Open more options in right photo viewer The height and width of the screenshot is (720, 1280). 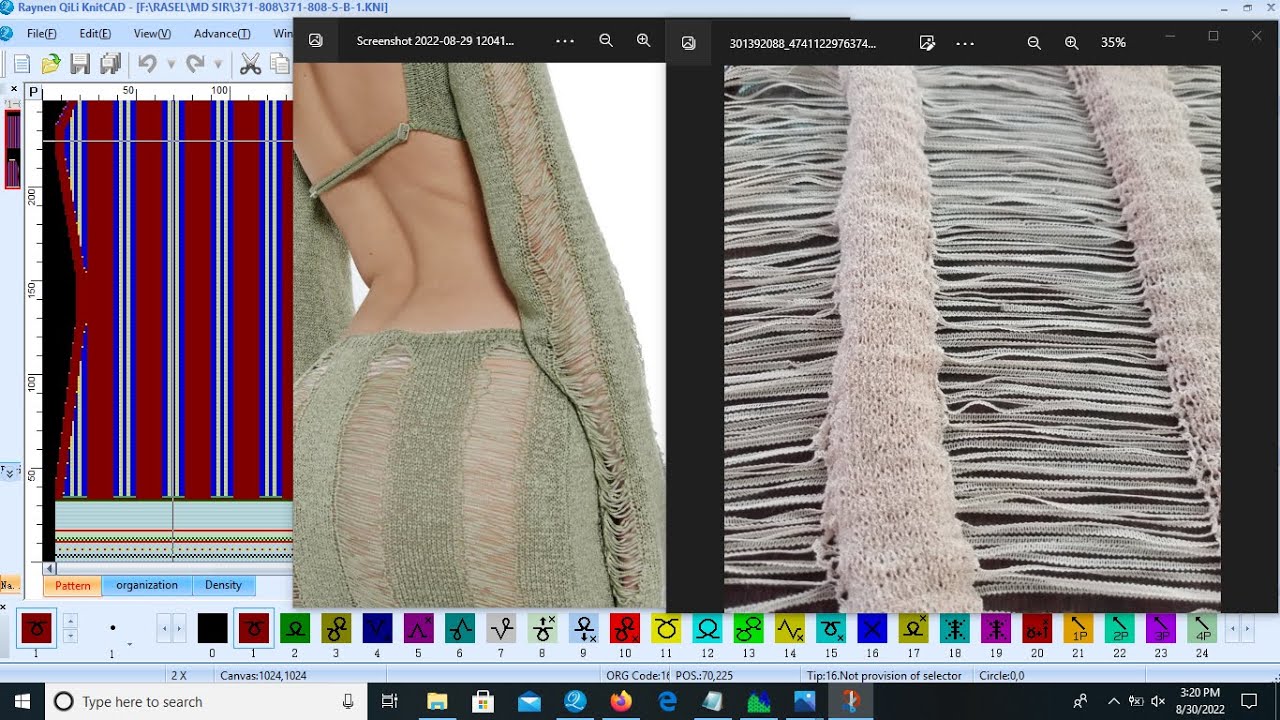pyautogui.click(x=965, y=43)
